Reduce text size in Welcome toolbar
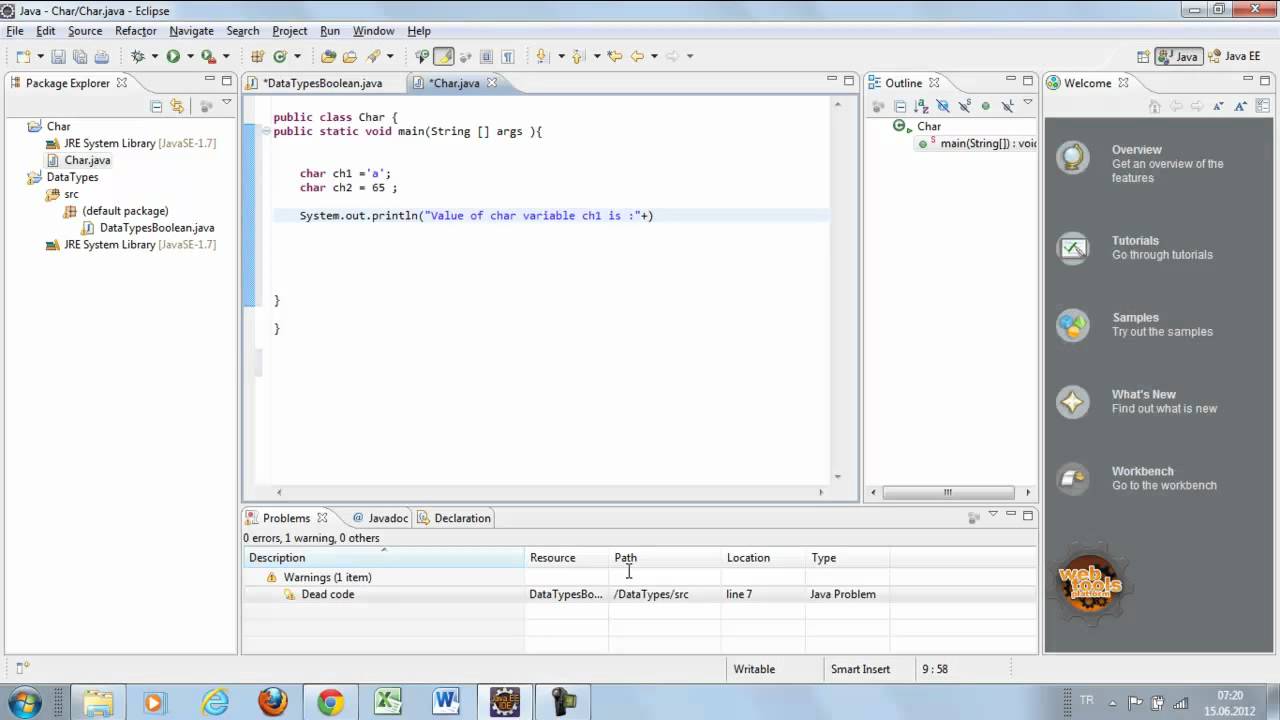 1217,107
